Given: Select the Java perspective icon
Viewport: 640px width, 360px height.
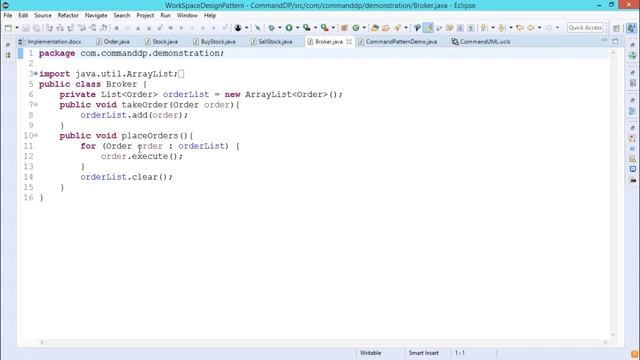Looking at the screenshot, I should [631, 28].
